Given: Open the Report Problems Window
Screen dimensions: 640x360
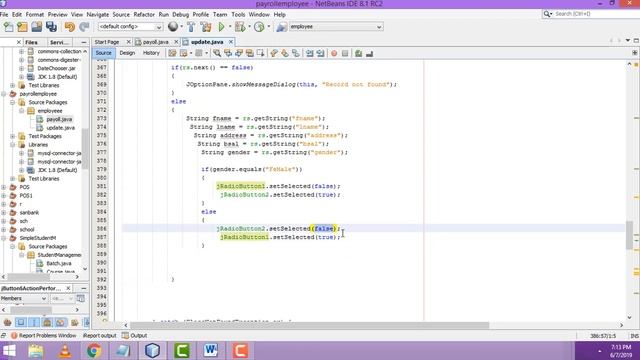Looking at the screenshot, I should point(44,336).
